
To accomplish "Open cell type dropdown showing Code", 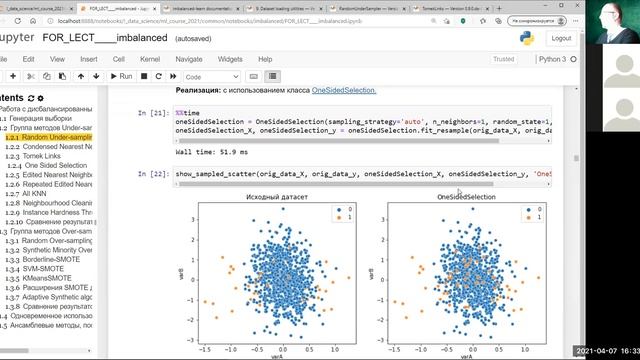I will [211, 77].
